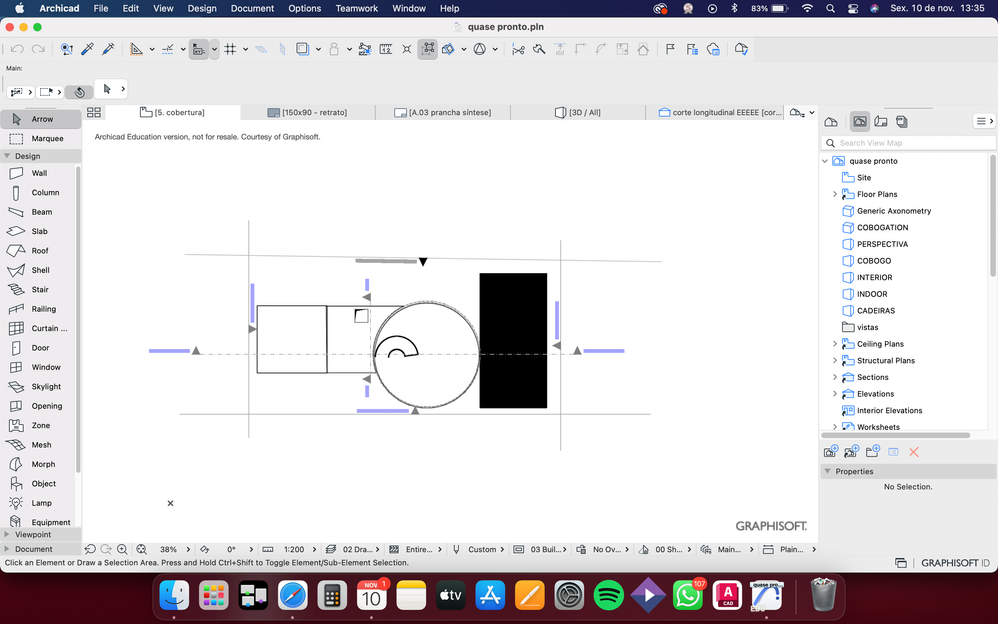Open the Publisher Sets in Navigator
Screen dimensions: 998x624
coord(902,121)
